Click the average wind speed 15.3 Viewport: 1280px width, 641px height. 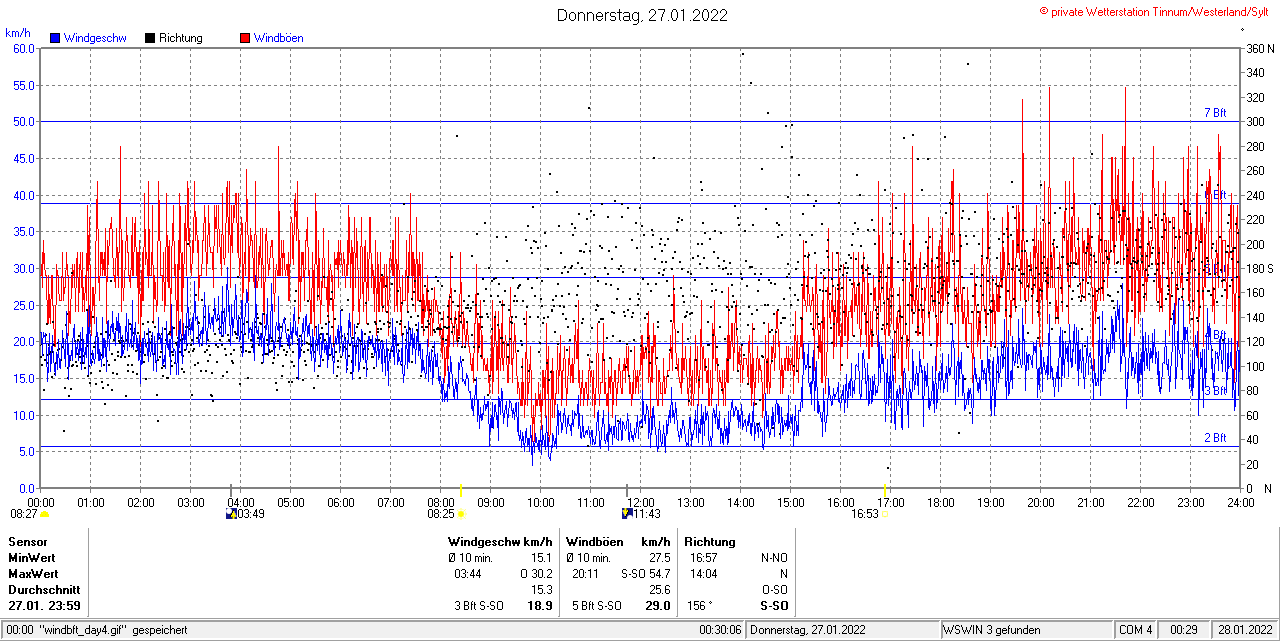(541, 590)
